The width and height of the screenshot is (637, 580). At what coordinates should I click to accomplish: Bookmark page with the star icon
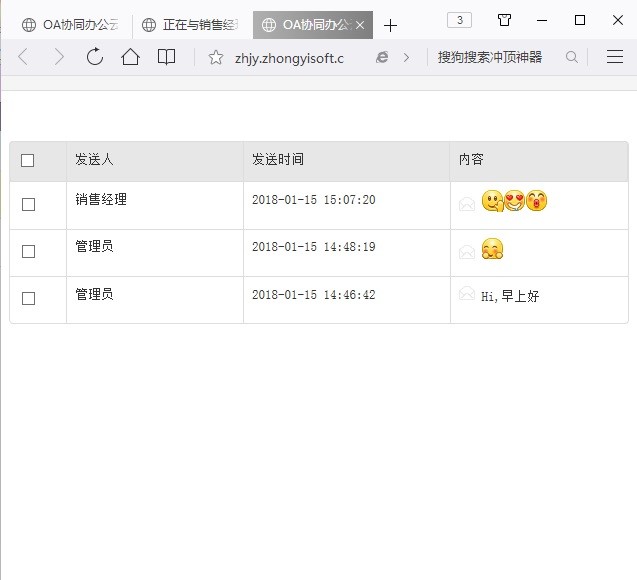(216, 57)
